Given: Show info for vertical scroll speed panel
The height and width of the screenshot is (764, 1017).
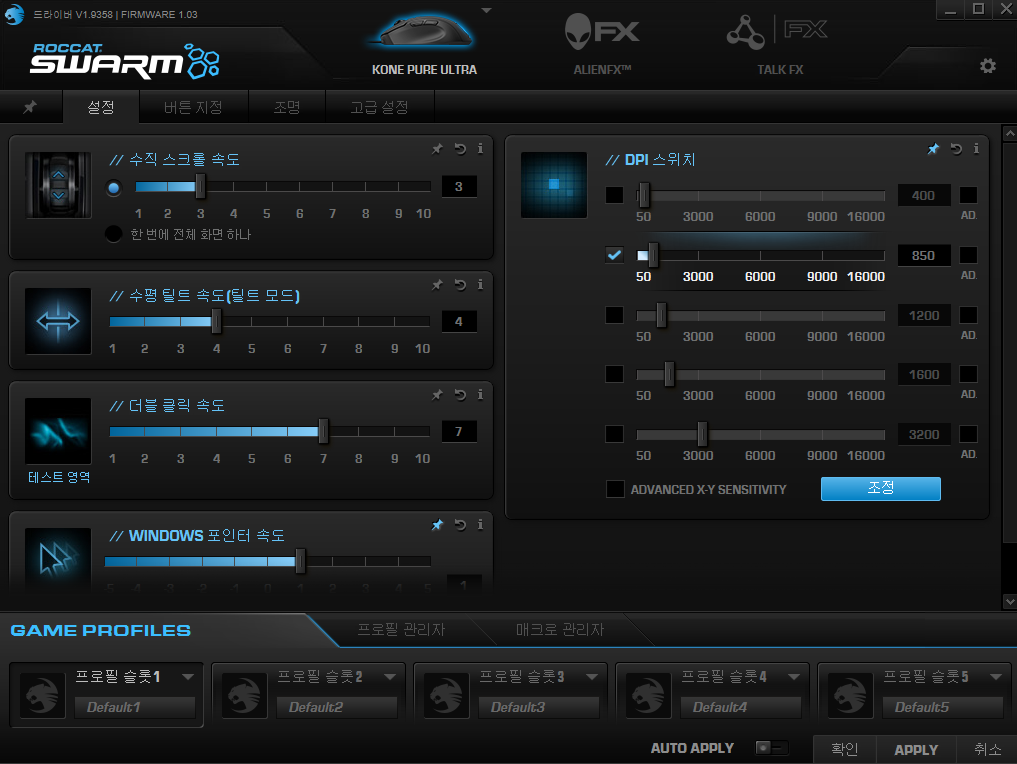Looking at the screenshot, I should click(x=480, y=149).
